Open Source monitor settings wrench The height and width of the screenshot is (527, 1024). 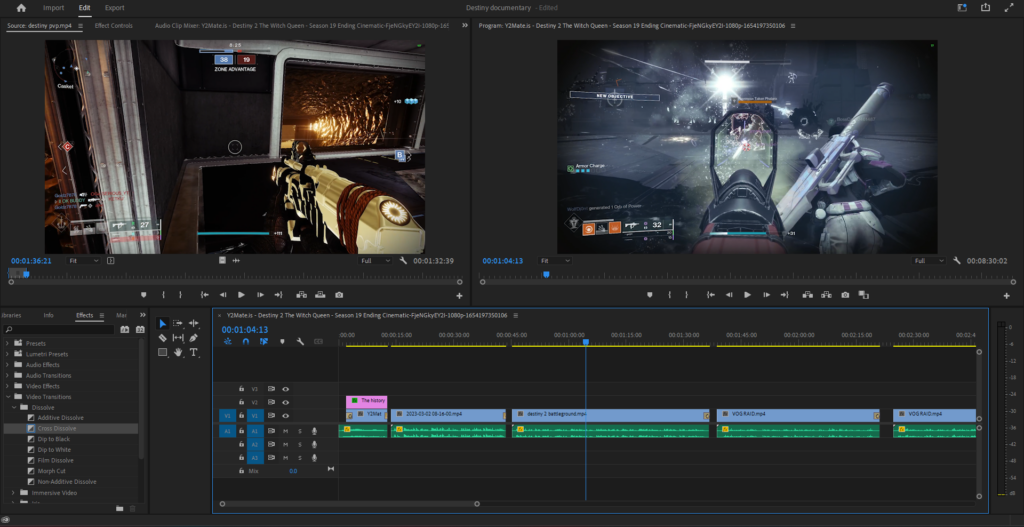point(404,261)
